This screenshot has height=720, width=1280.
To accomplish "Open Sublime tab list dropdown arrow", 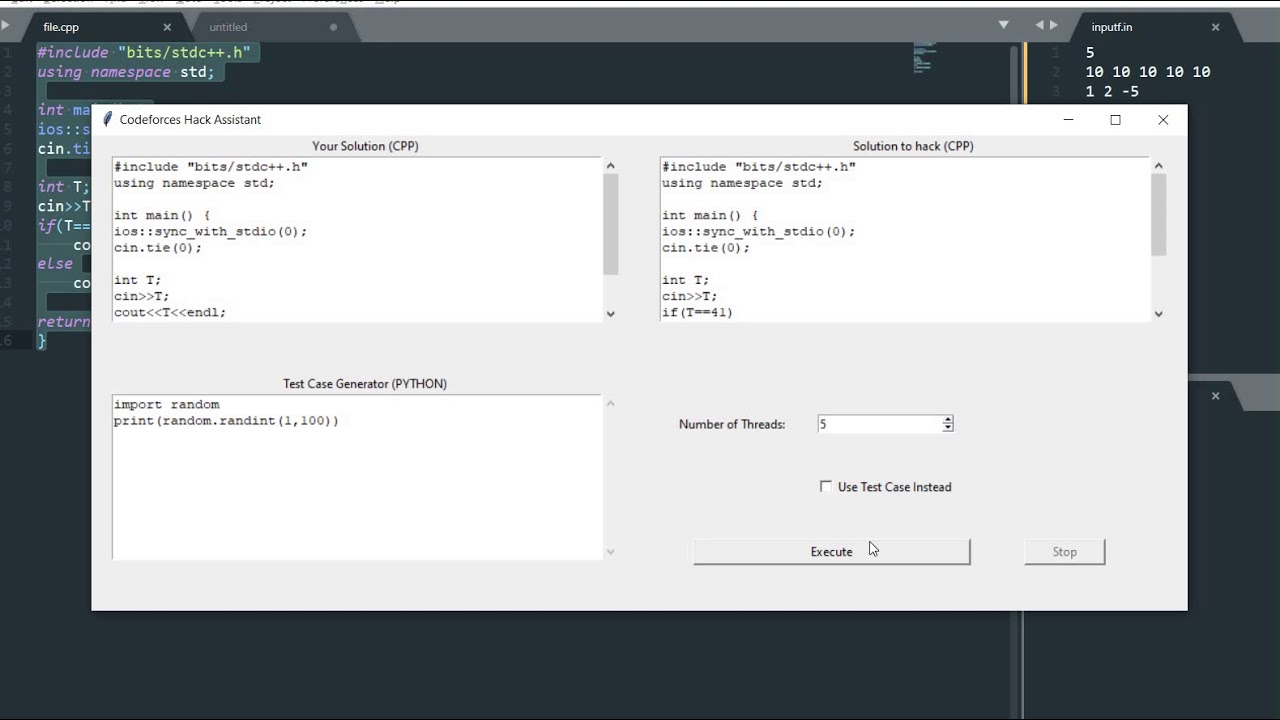I will (x=1003, y=25).
